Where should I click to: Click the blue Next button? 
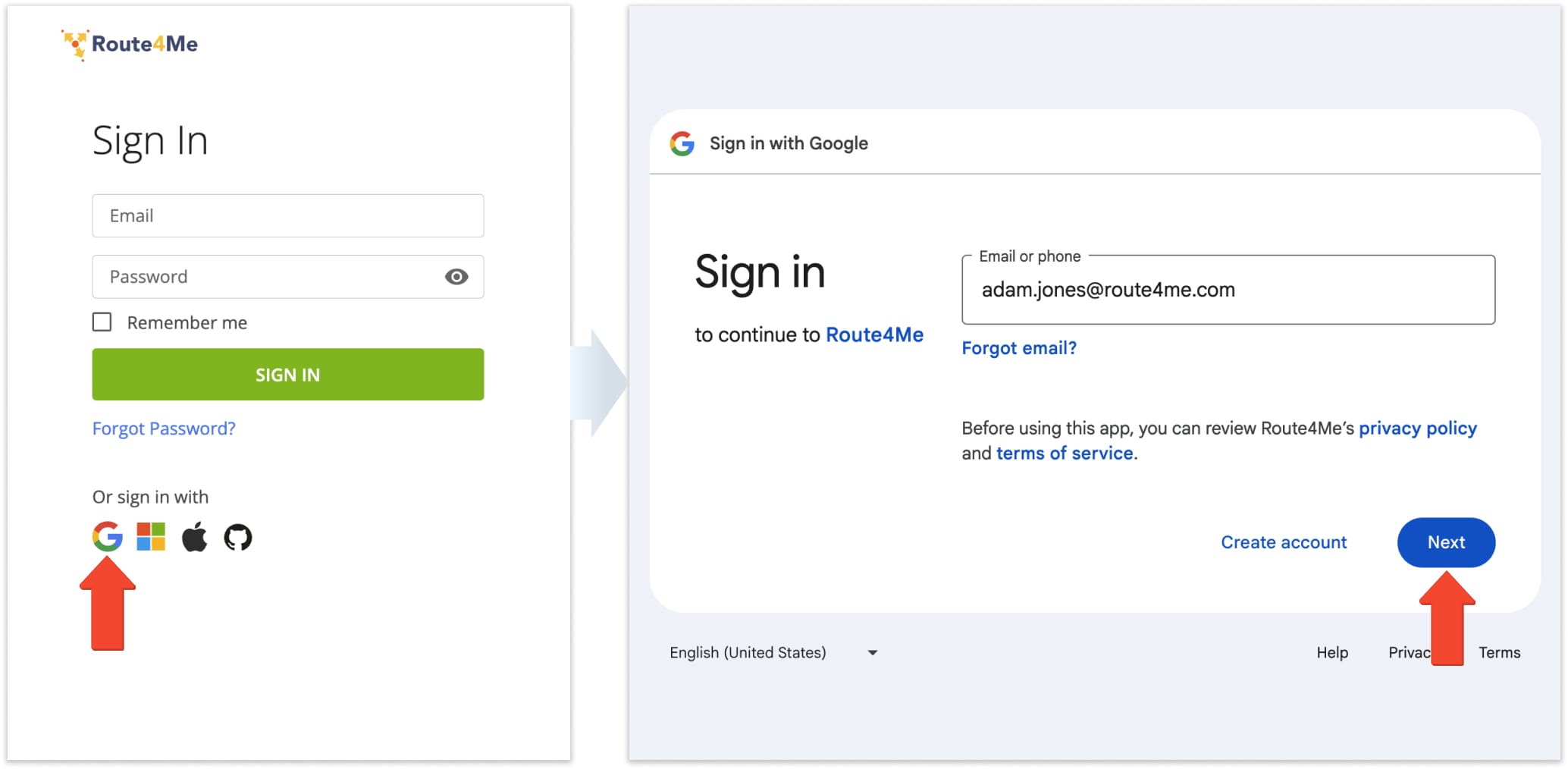pos(1445,542)
